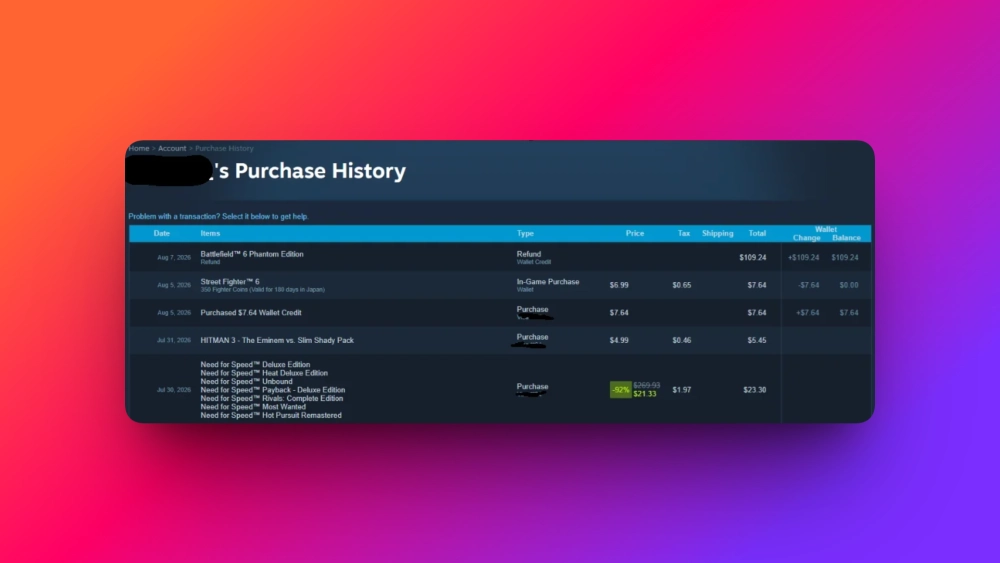Go to the Home breadcrumb link
The width and height of the screenshot is (1000, 563).
point(139,148)
